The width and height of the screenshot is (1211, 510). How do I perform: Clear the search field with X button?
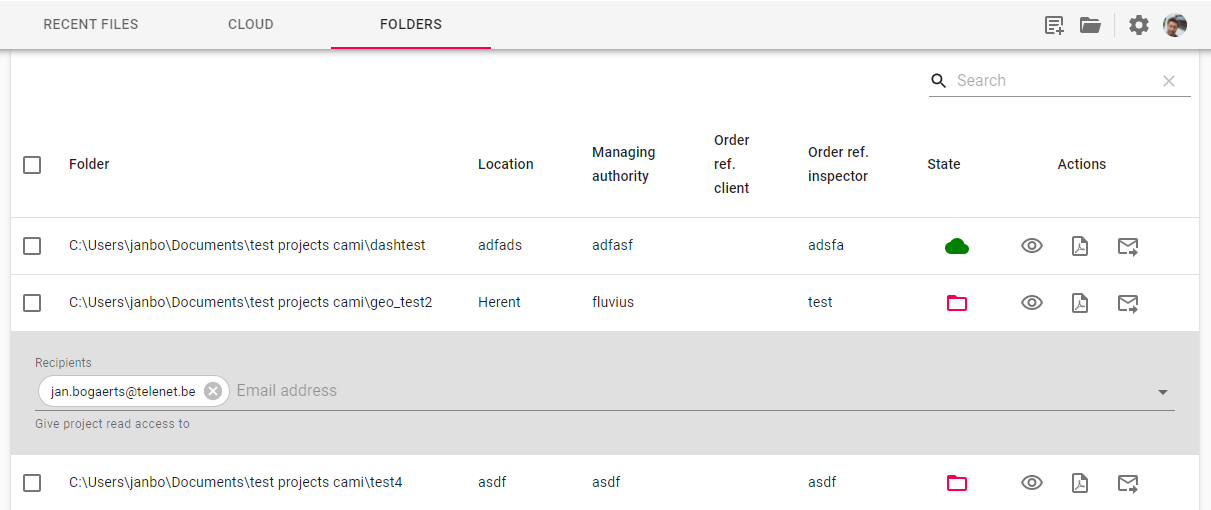(x=1169, y=81)
